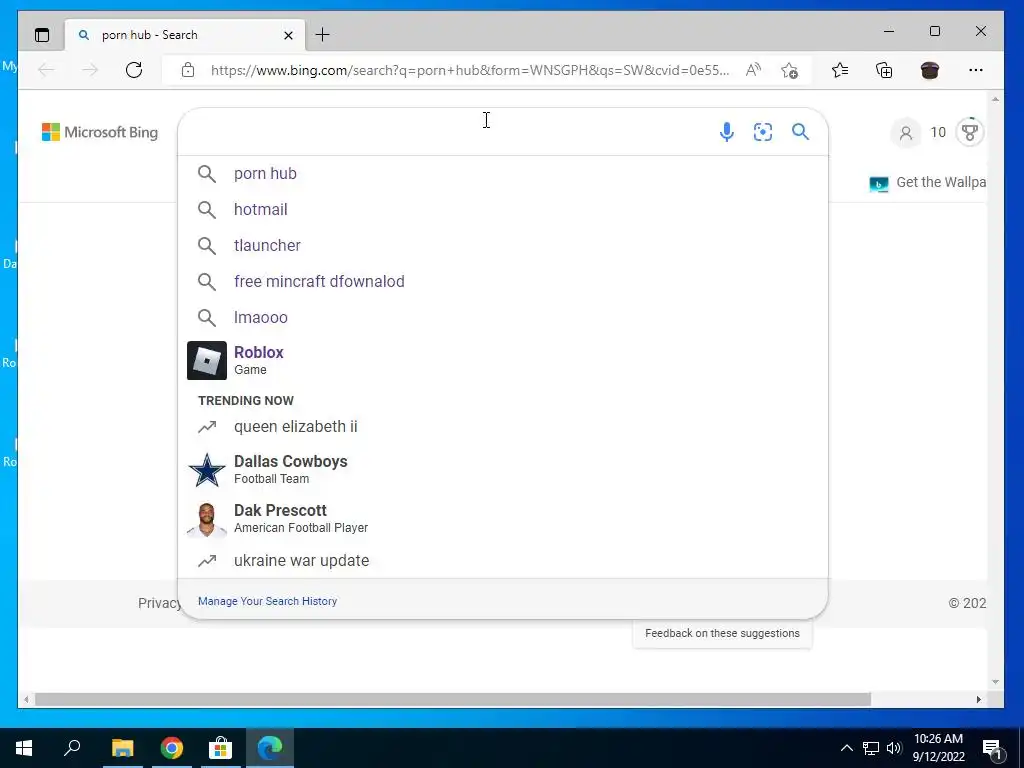Reload the page with refresh icon
This screenshot has width=1024, height=768.
[134, 70]
